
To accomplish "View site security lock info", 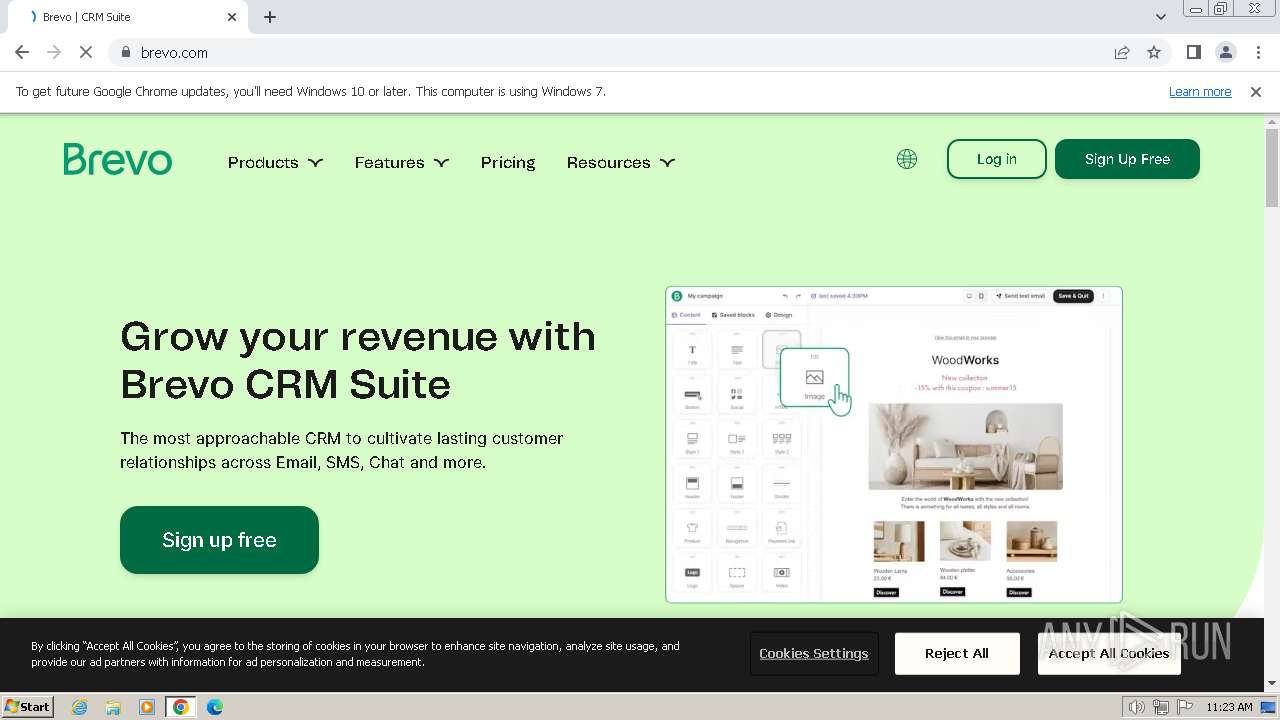I will click(x=125, y=52).
